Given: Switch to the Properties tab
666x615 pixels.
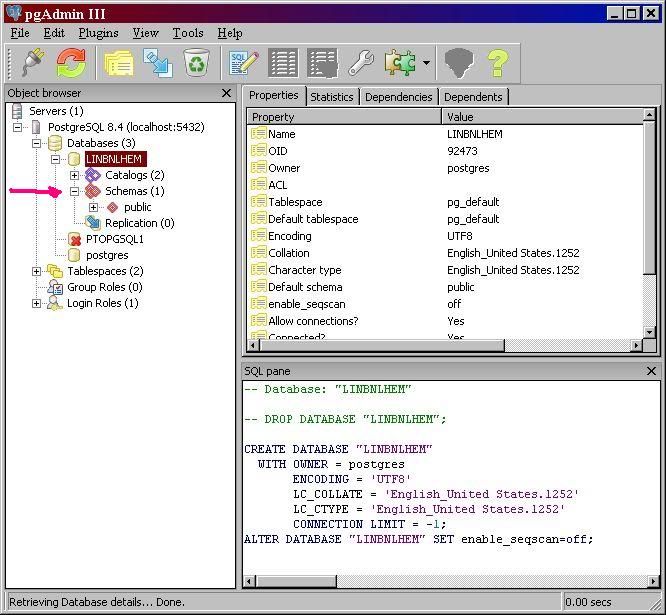Looking at the screenshot, I should click(x=274, y=95).
